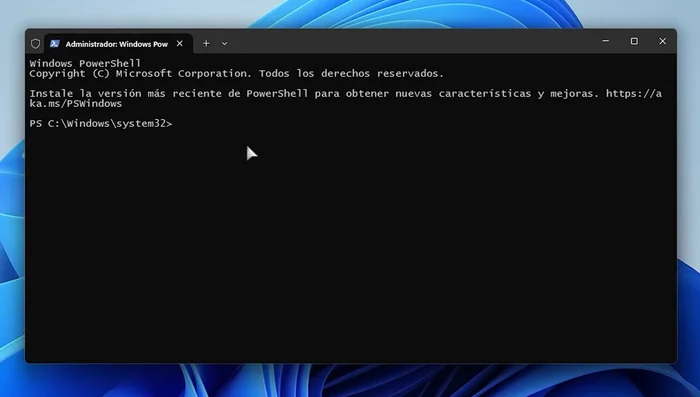Expand the new tab profiles dropdown
Screen dimensions: 700x397
click(225, 44)
